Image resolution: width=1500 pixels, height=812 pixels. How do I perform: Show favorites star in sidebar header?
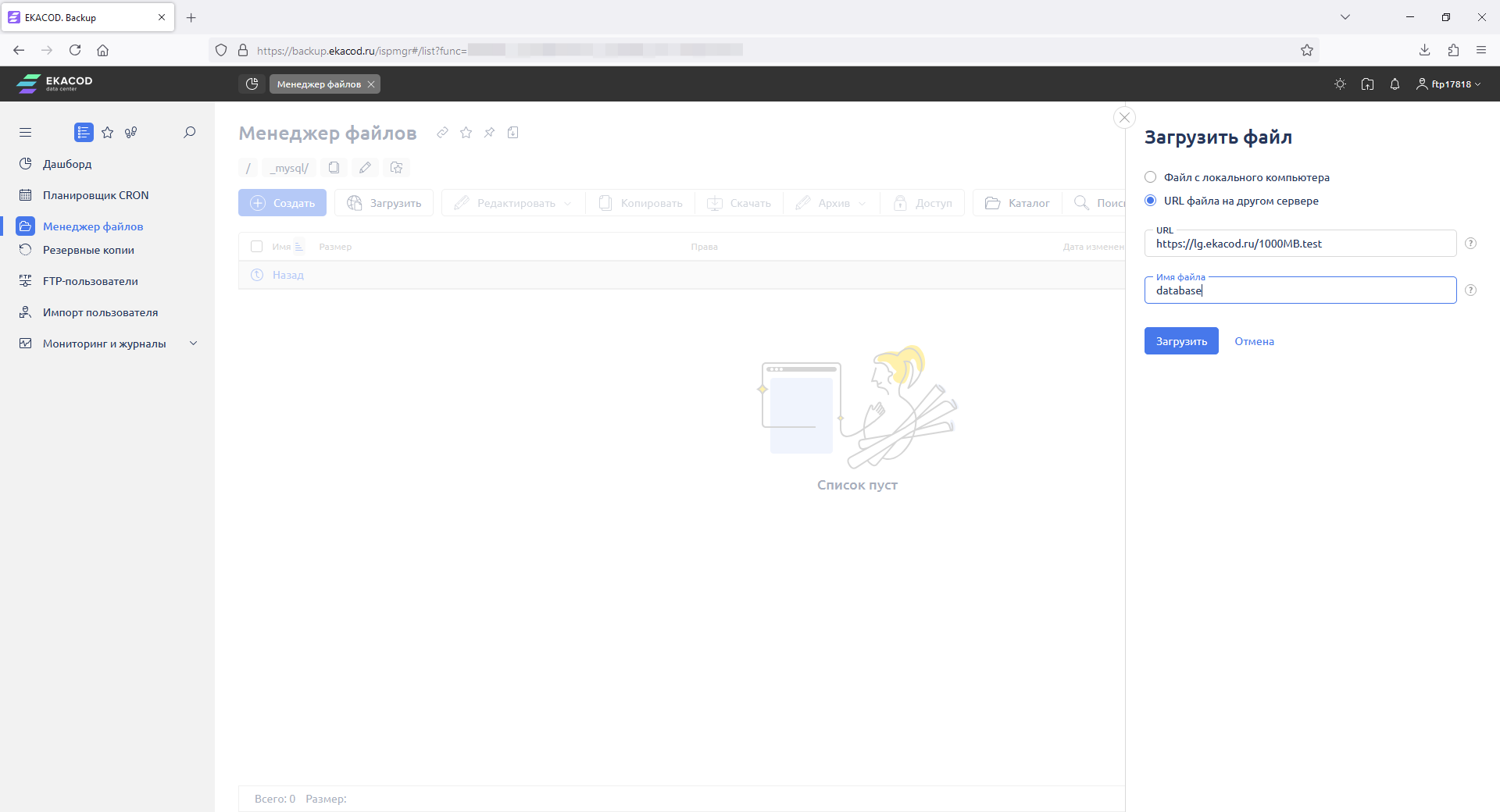(x=108, y=133)
